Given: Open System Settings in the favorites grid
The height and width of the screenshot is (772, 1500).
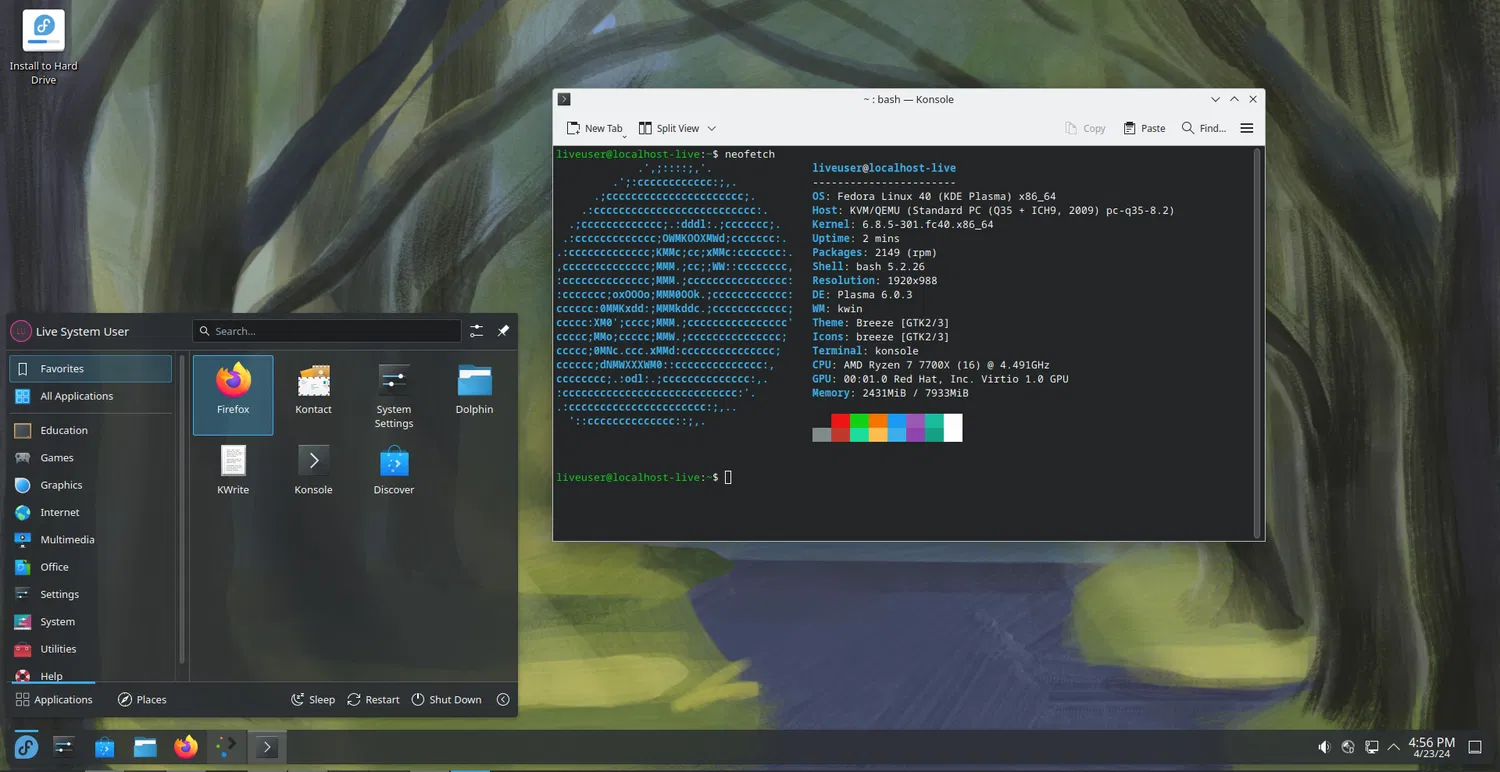Looking at the screenshot, I should tap(394, 395).
